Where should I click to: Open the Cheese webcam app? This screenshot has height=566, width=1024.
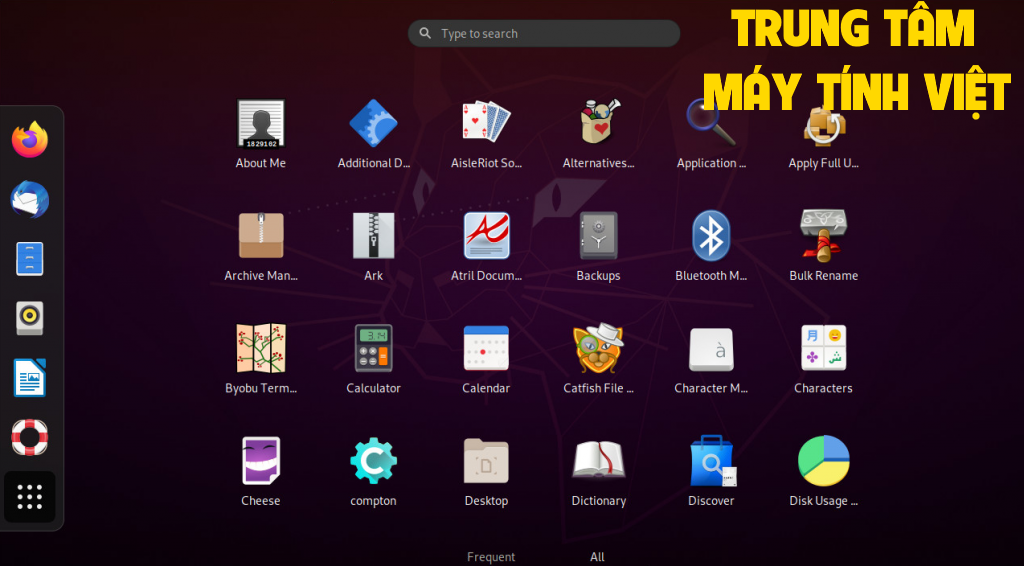(261, 462)
